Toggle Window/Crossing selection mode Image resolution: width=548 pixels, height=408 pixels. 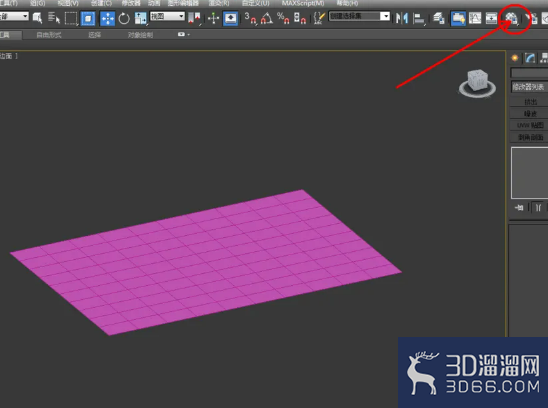(88, 18)
